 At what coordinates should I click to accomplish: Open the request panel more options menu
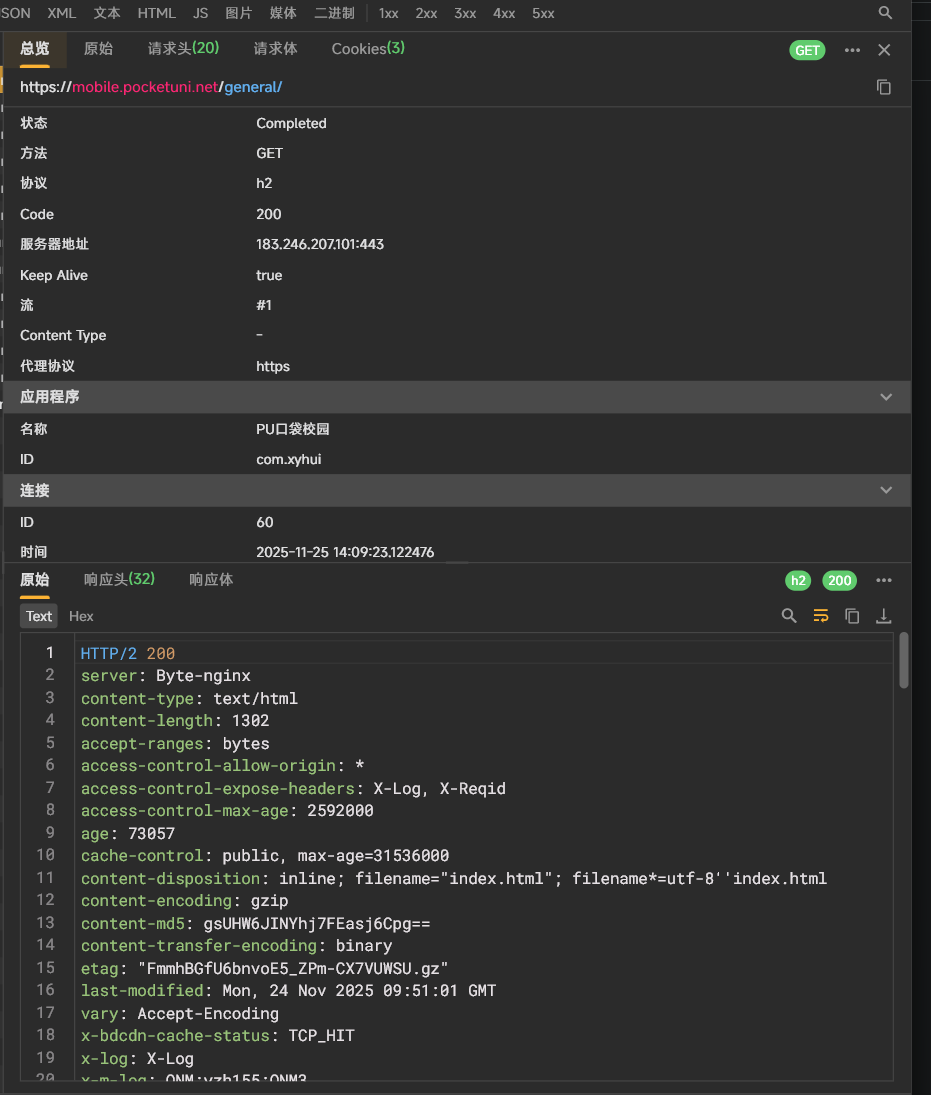click(852, 50)
